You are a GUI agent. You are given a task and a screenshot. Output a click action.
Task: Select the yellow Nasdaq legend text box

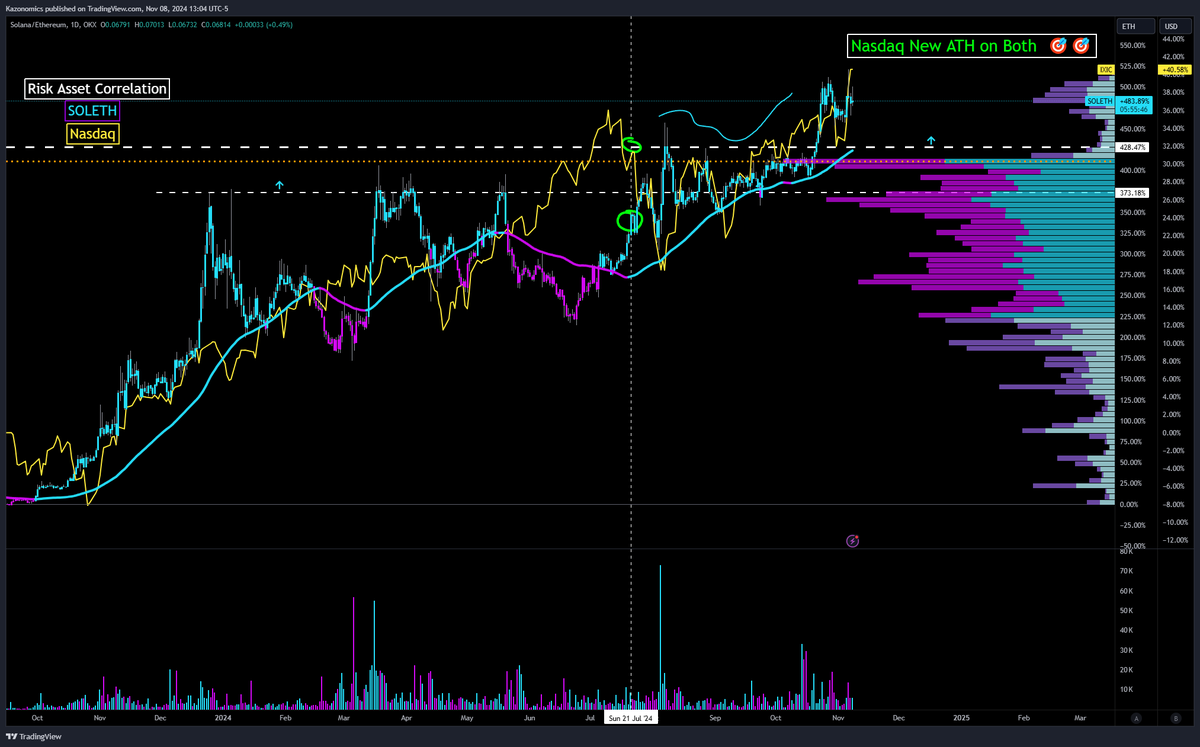(94, 132)
